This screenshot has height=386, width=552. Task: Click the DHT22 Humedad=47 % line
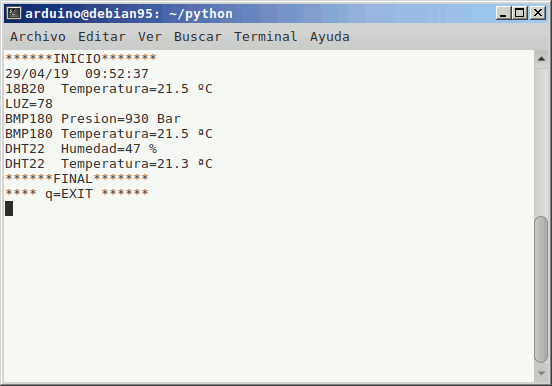click(81, 149)
